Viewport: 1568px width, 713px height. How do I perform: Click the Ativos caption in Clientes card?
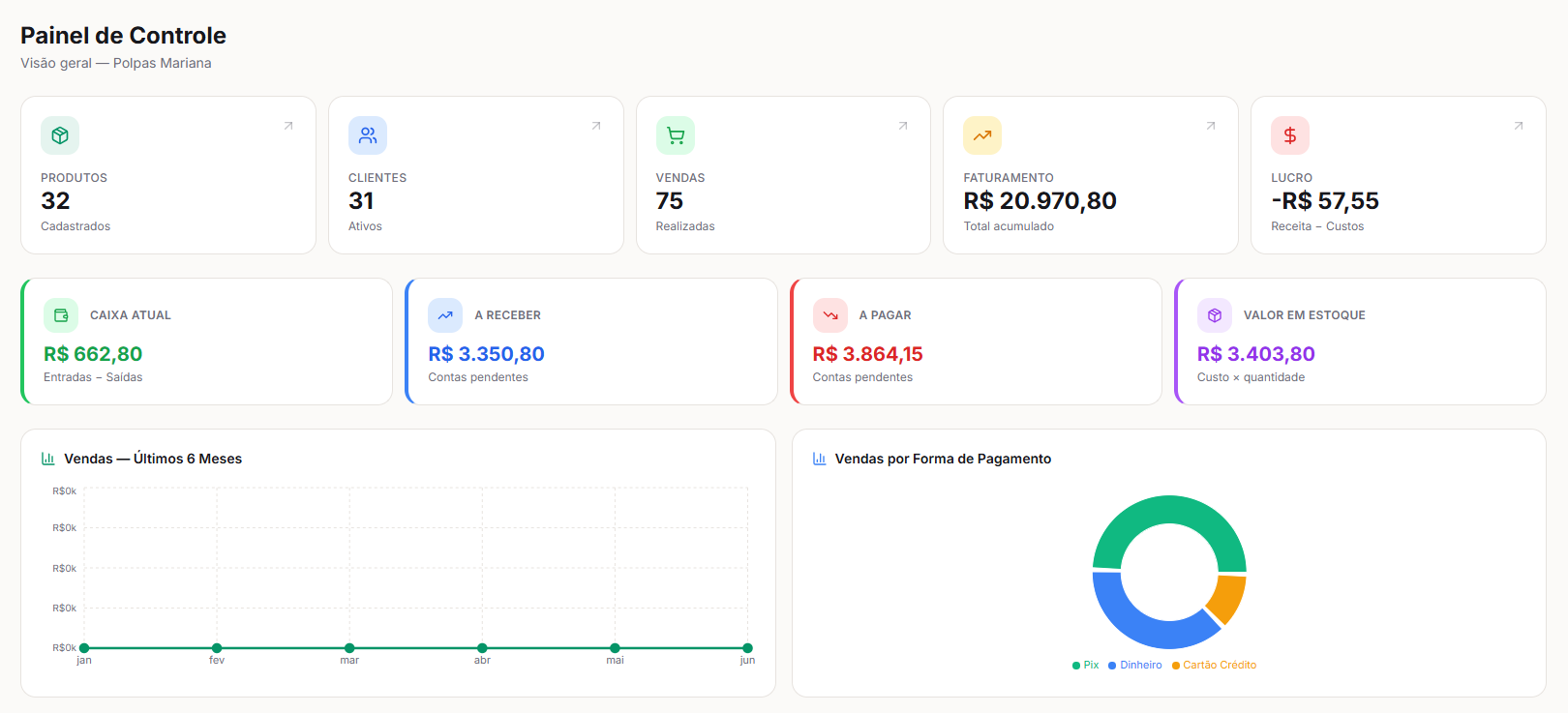(365, 226)
